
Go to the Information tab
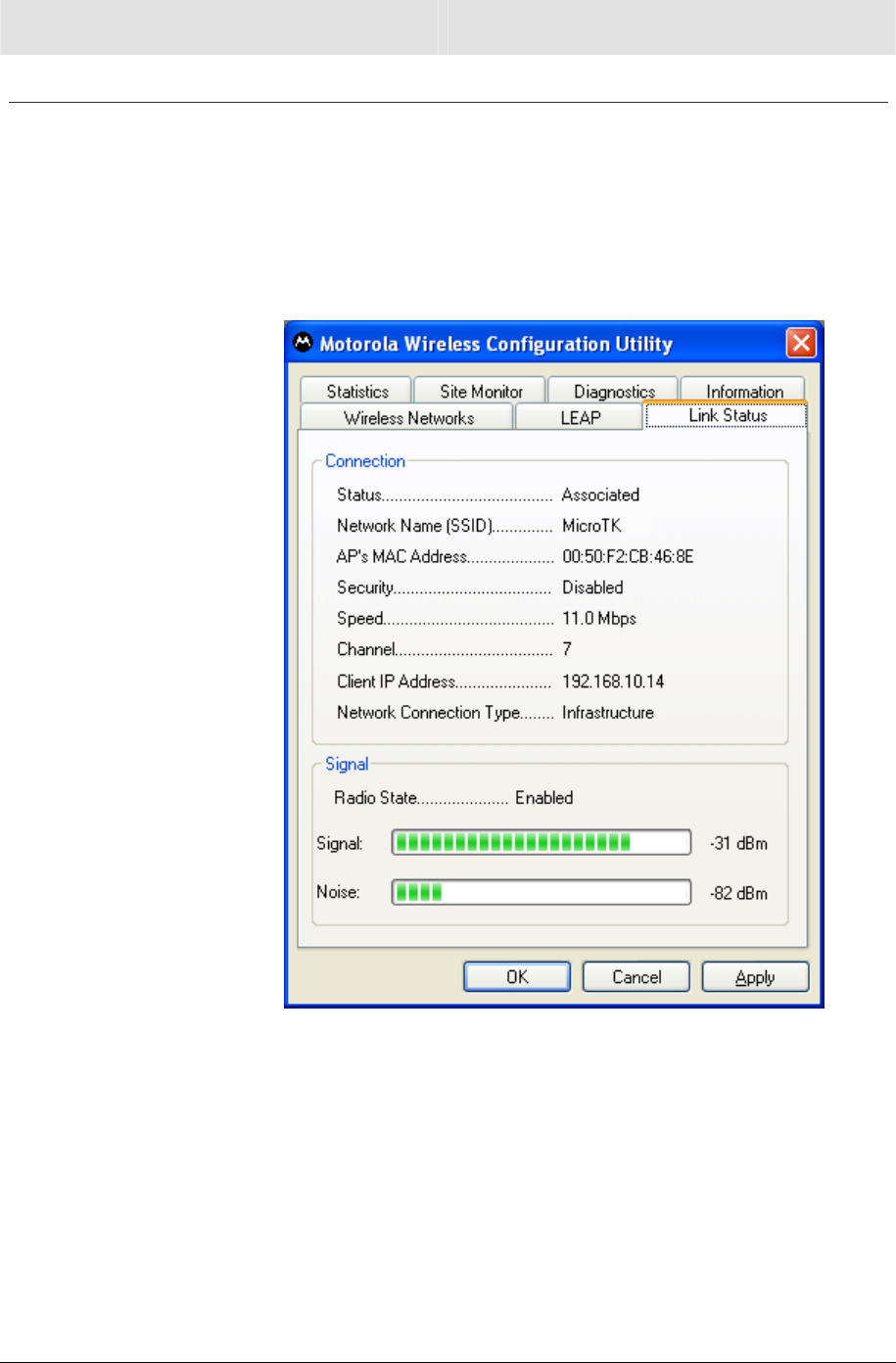(x=743, y=391)
